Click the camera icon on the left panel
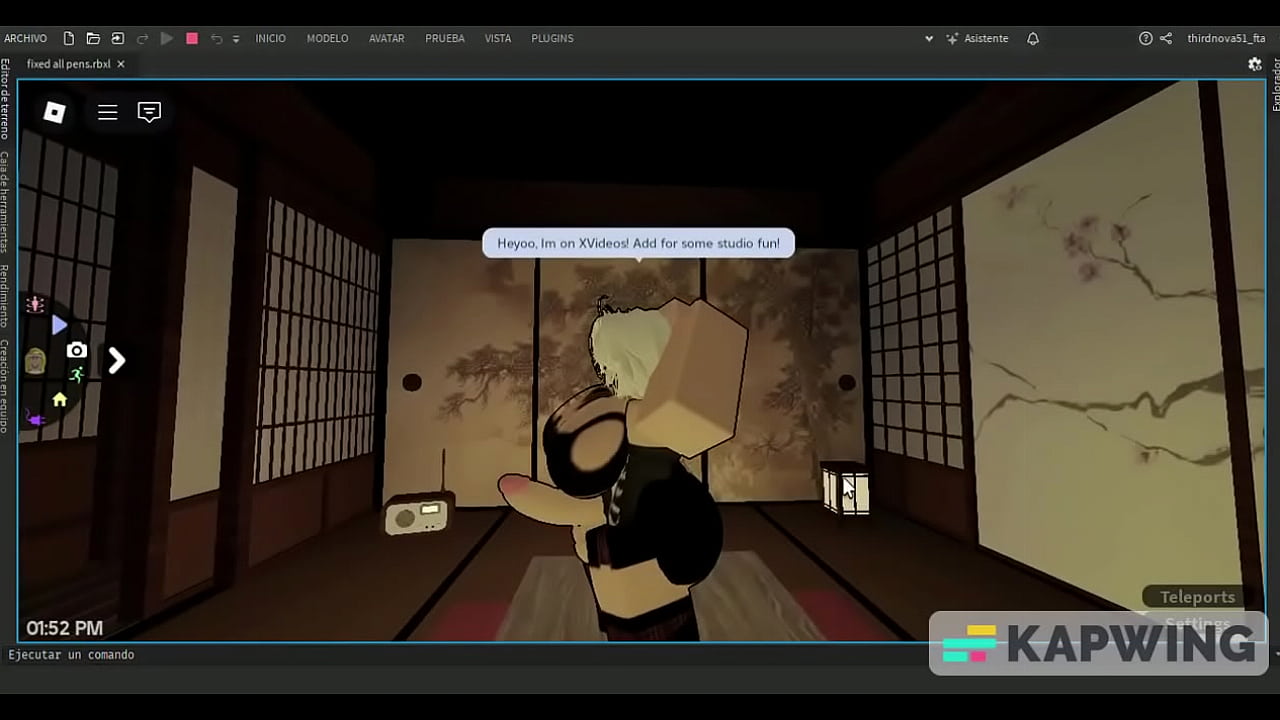Screen dimensions: 1280x720 pyautogui.click(x=77, y=350)
